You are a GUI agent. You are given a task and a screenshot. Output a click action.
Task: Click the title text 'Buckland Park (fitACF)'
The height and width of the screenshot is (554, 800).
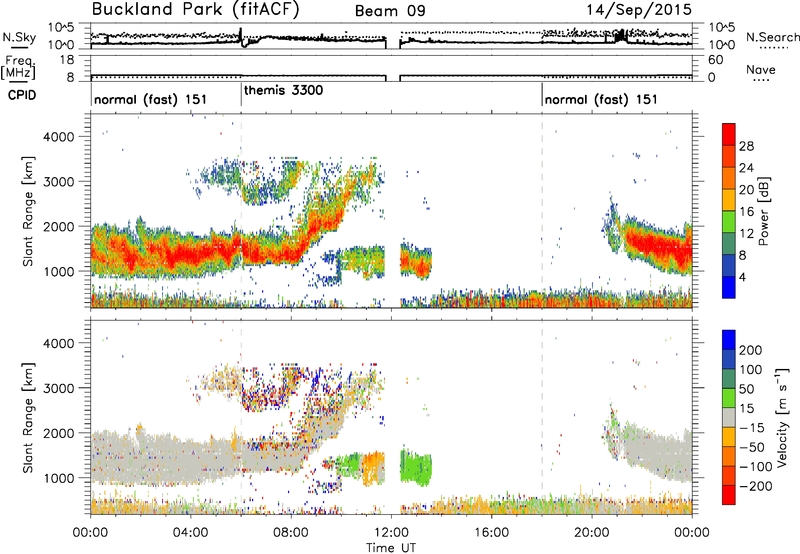[195, 9]
